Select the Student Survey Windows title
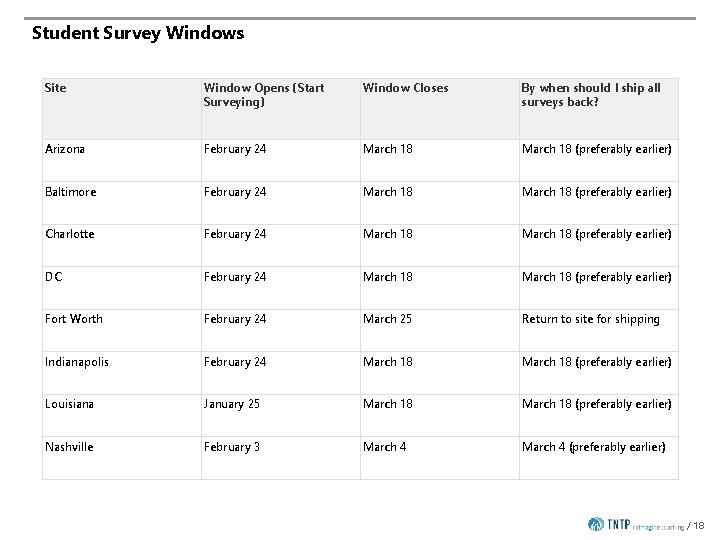Viewport: 720px width, 540px height. [138, 33]
